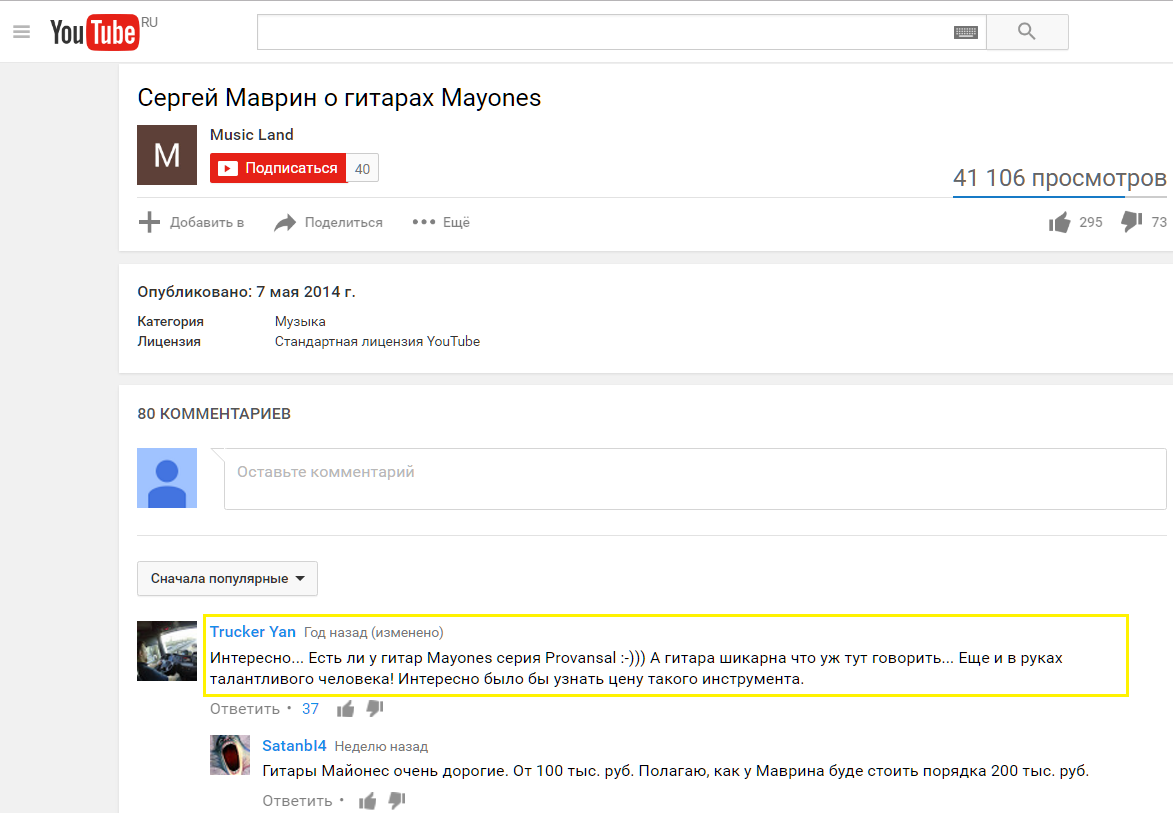Open the hamburger guide menu
This screenshot has height=813, width=1173.
coord(22,31)
